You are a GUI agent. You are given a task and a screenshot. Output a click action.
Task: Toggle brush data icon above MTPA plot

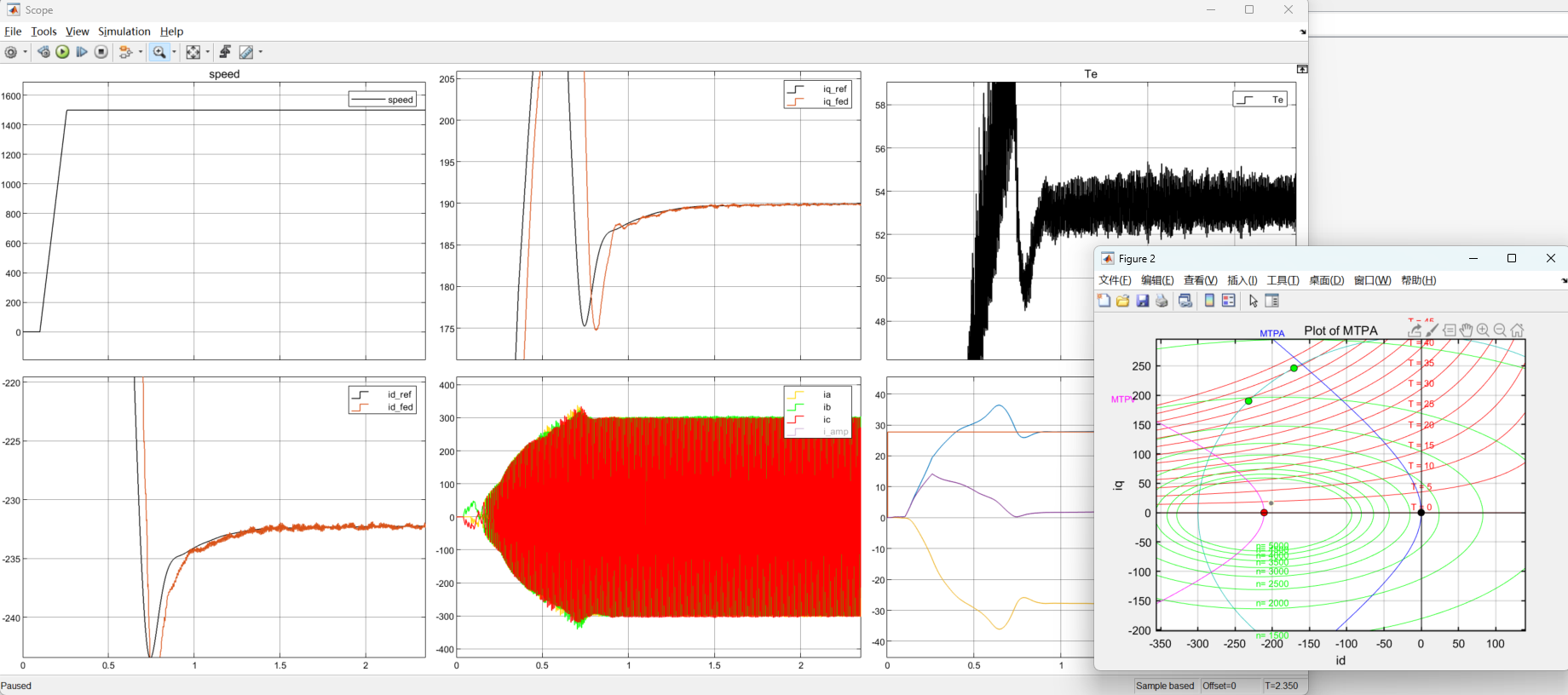coord(1433,330)
